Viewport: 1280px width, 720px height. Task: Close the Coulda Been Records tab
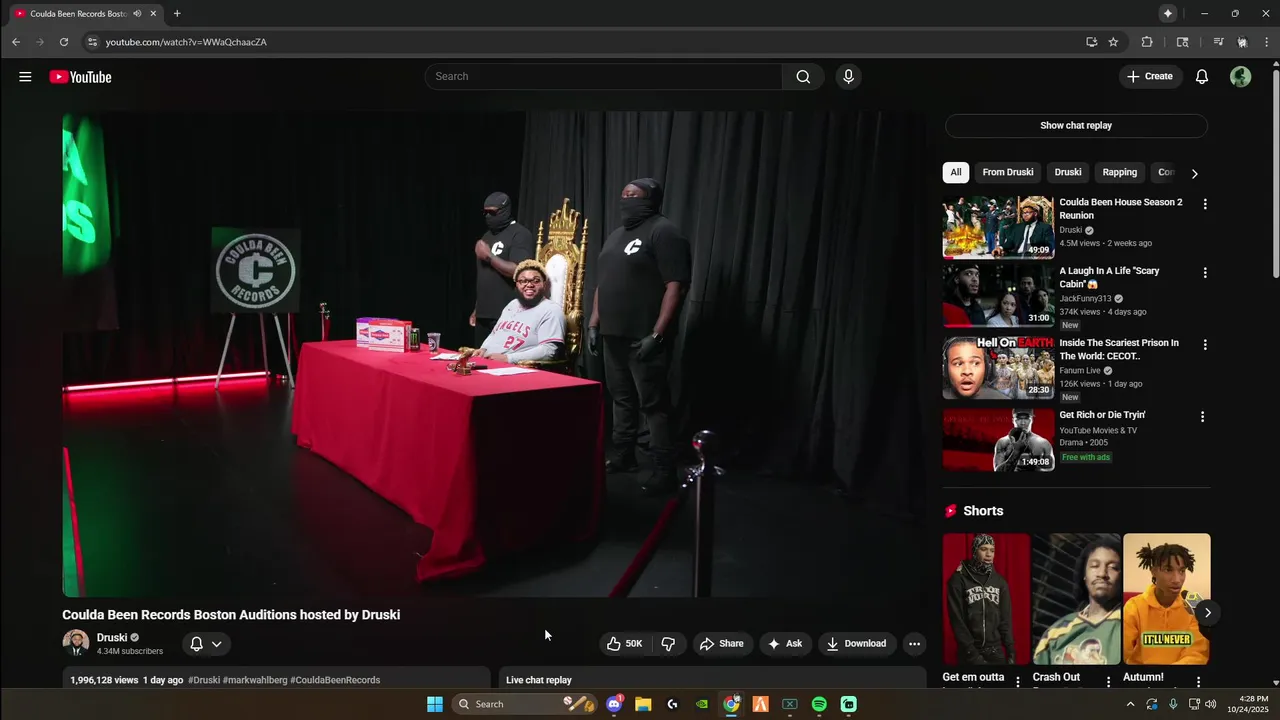tap(153, 14)
